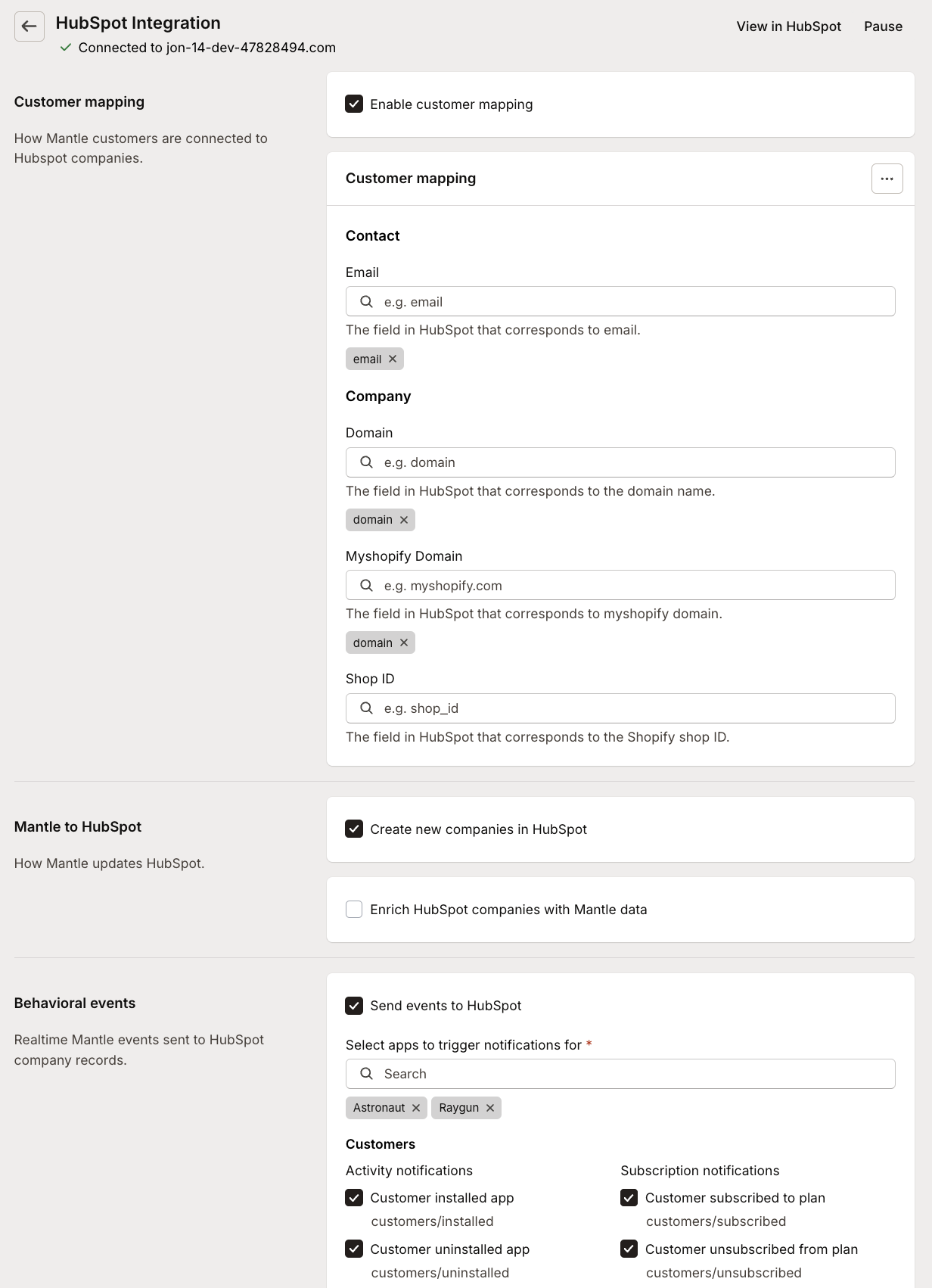
Task: Disable the "Enable customer mapping" checkbox
Action: [x=354, y=104]
